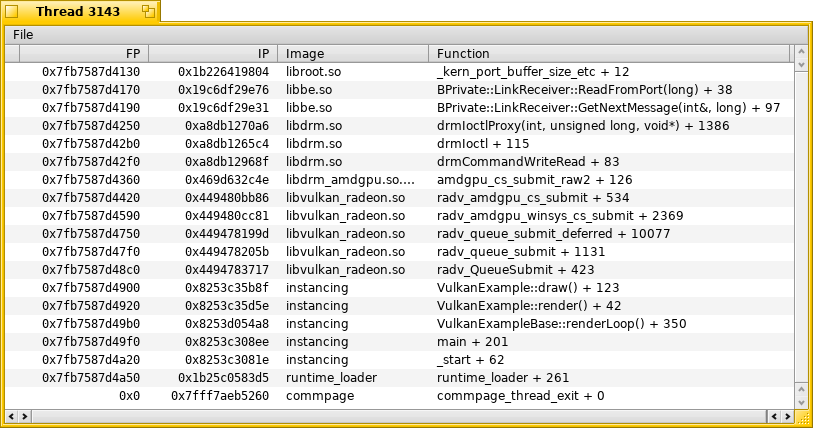
Task: Click the libroot.so image cell
Action: pos(313,72)
